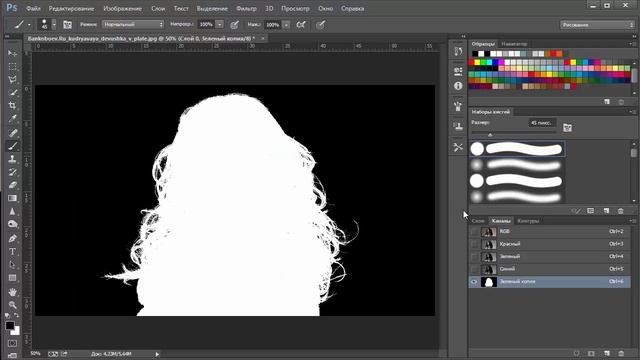This screenshot has width=640, height=360.
Task: Create new channel icon
Action: pos(607,353)
